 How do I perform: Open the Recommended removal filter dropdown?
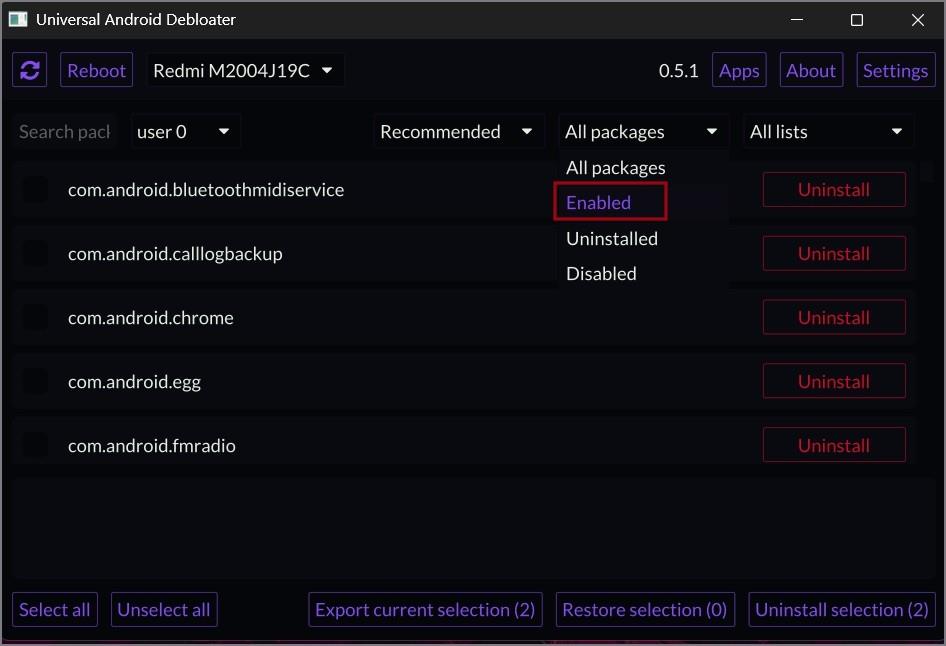coord(457,131)
